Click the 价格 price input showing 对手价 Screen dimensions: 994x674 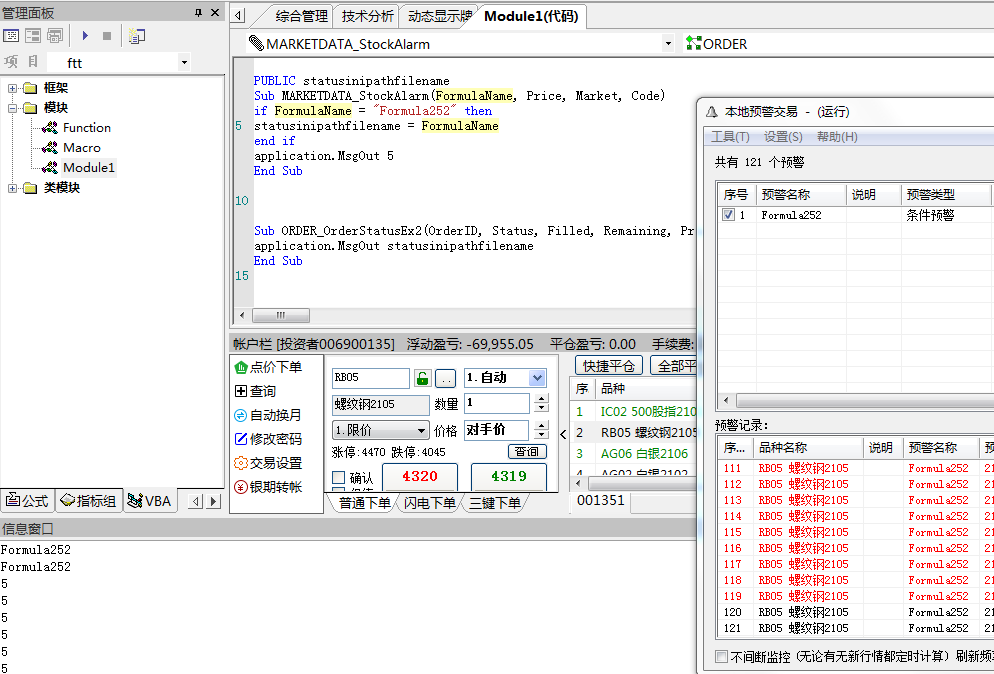497,430
